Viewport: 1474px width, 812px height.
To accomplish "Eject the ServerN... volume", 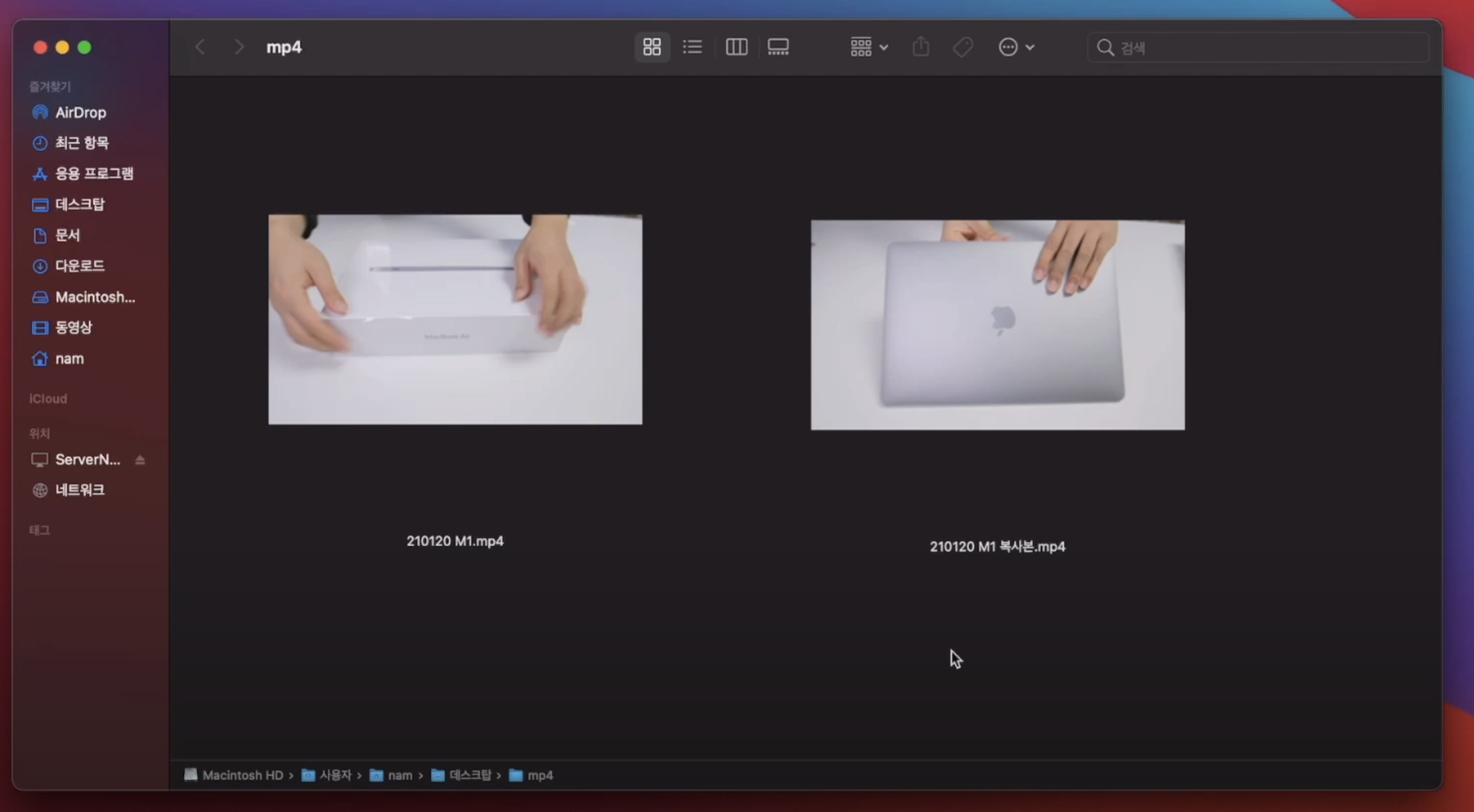I will coord(140,460).
